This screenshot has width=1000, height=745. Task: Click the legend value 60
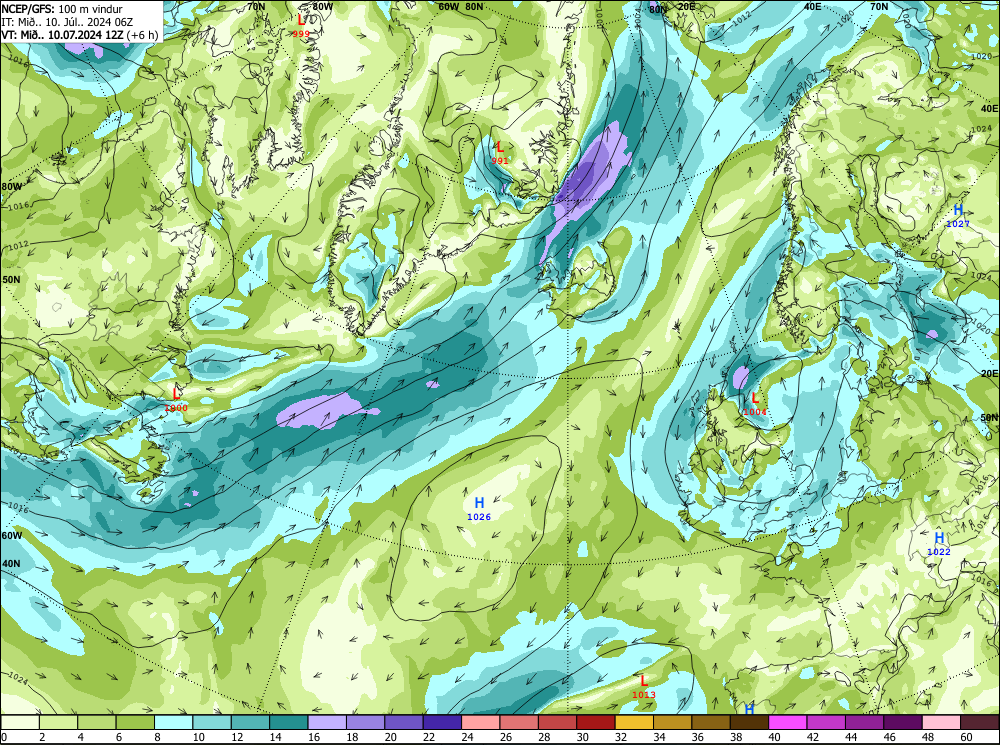965,737
